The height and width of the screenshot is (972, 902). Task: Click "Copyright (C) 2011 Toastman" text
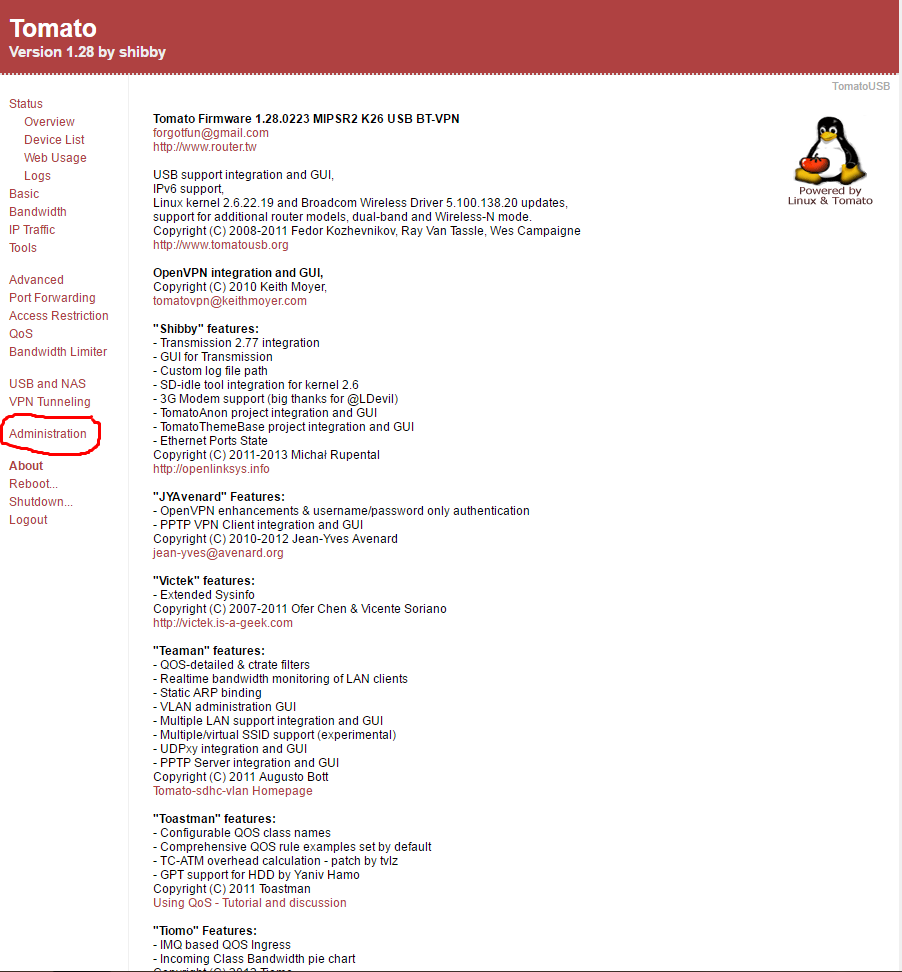(x=232, y=889)
